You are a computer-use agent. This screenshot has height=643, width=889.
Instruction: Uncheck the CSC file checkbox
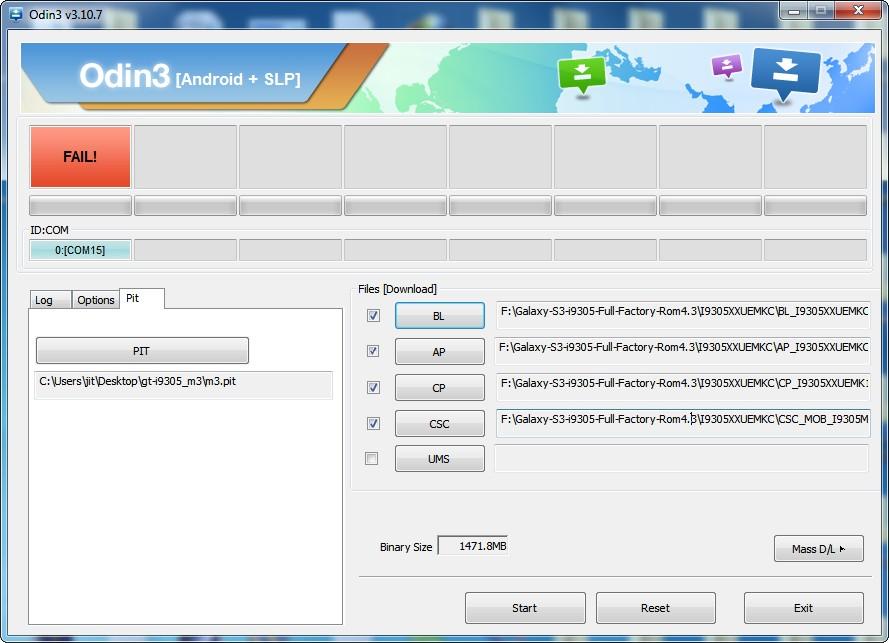tap(373, 423)
